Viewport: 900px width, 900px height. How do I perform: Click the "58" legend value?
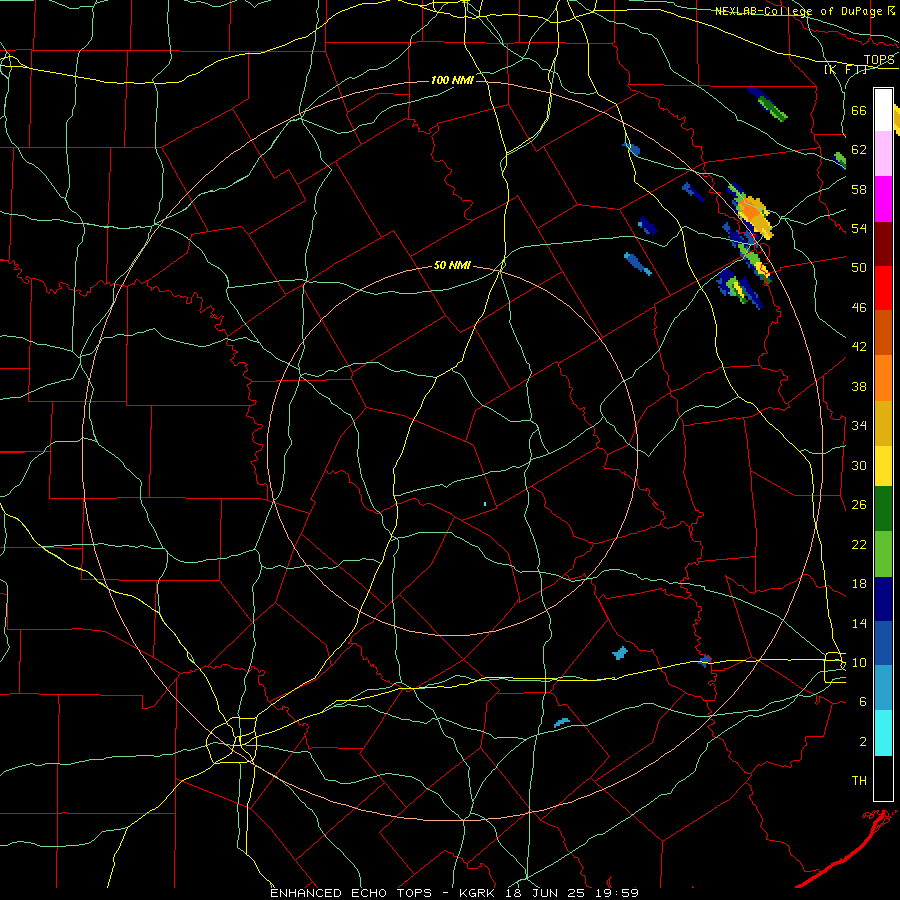point(859,189)
